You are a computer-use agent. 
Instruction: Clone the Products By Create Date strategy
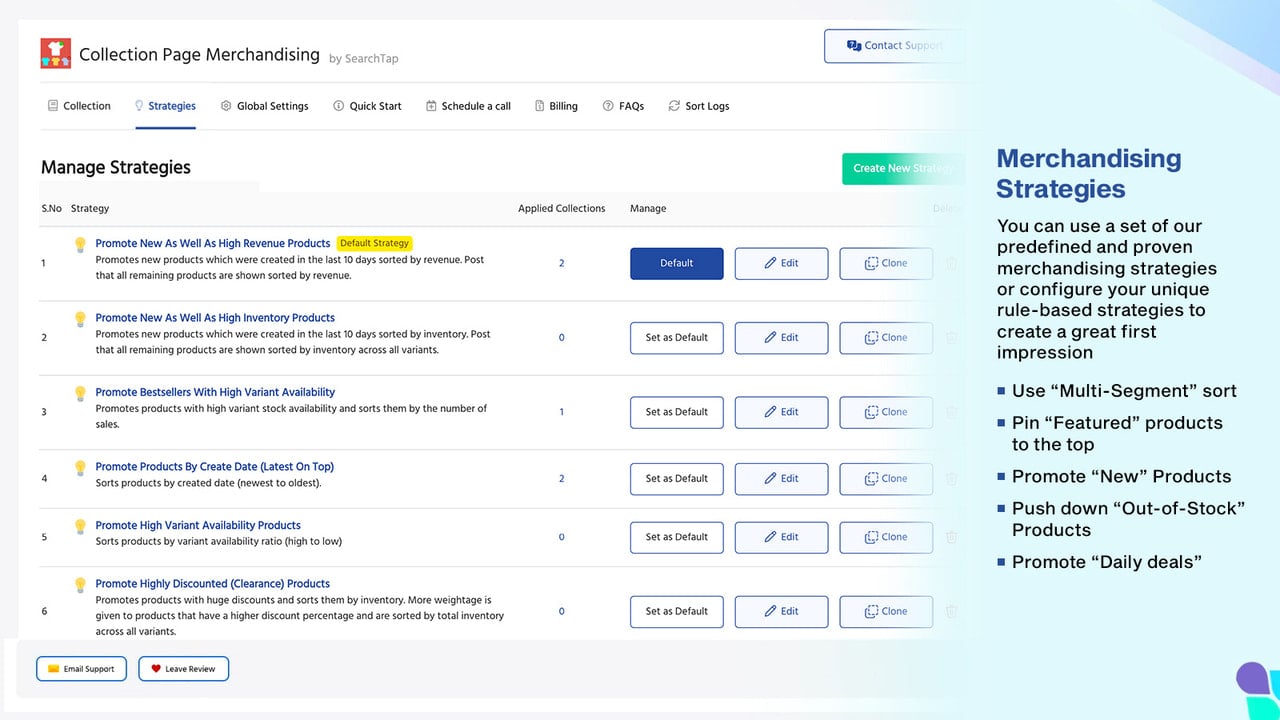point(886,478)
